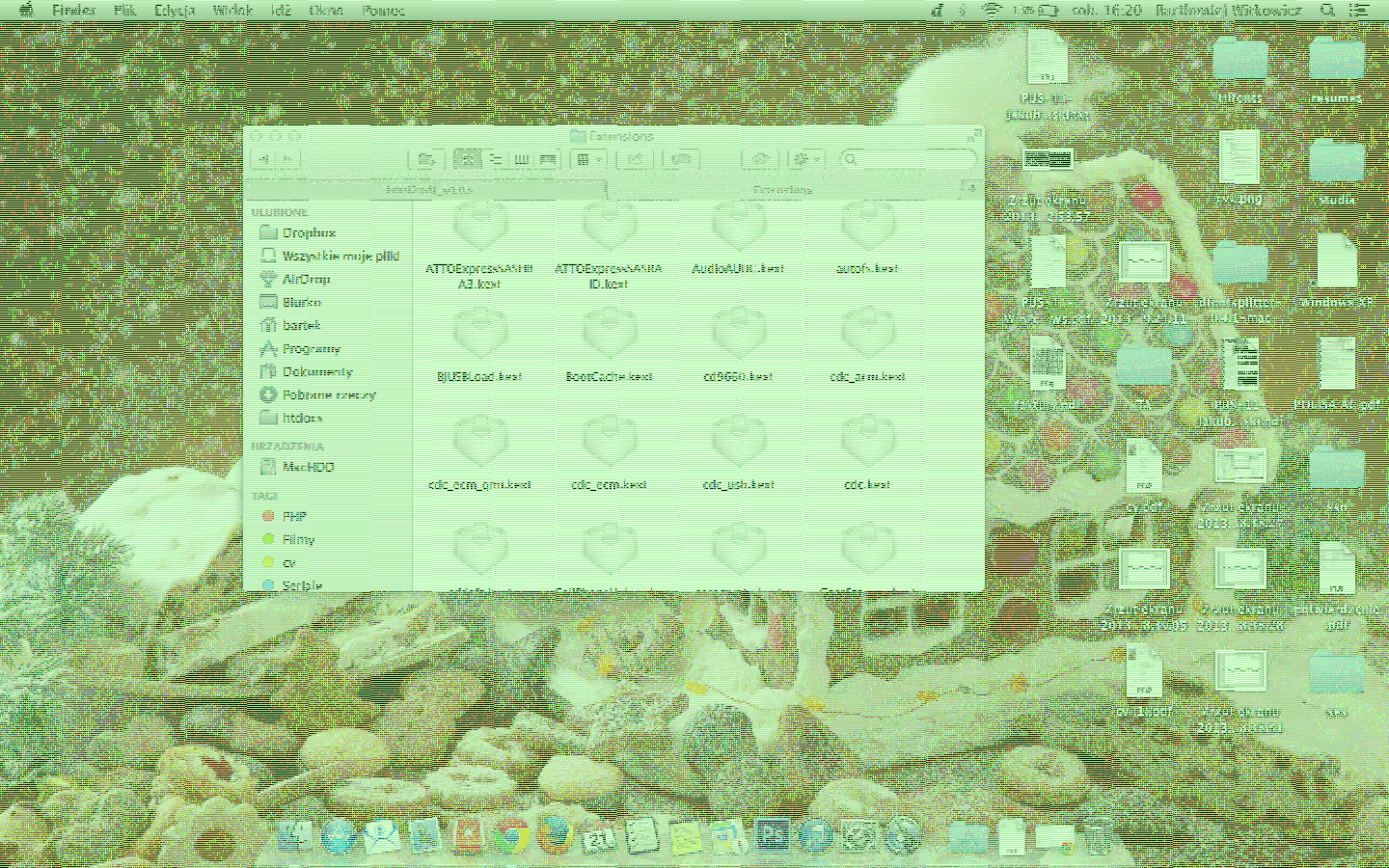Open Photoshop from the Dock
This screenshot has width=1389, height=868.
tap(772, 835)
